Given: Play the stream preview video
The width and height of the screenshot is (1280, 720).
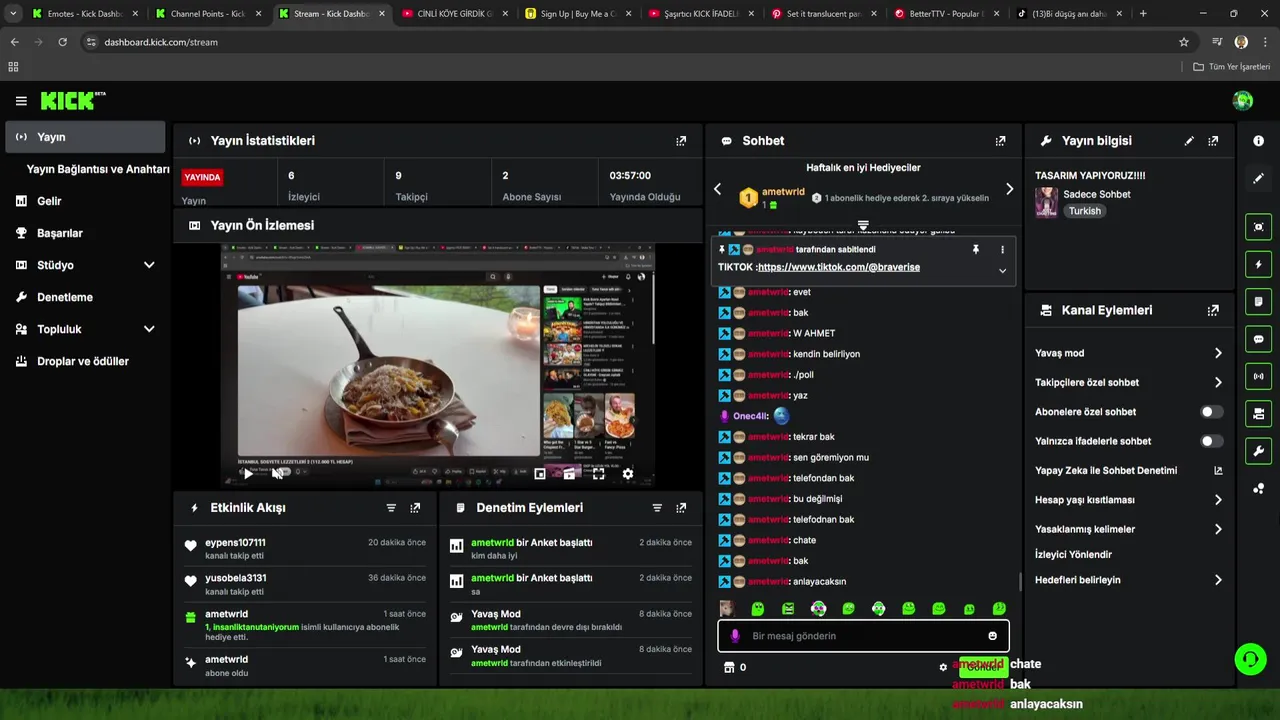Looking at the screenshot, I should click(248, 474).
